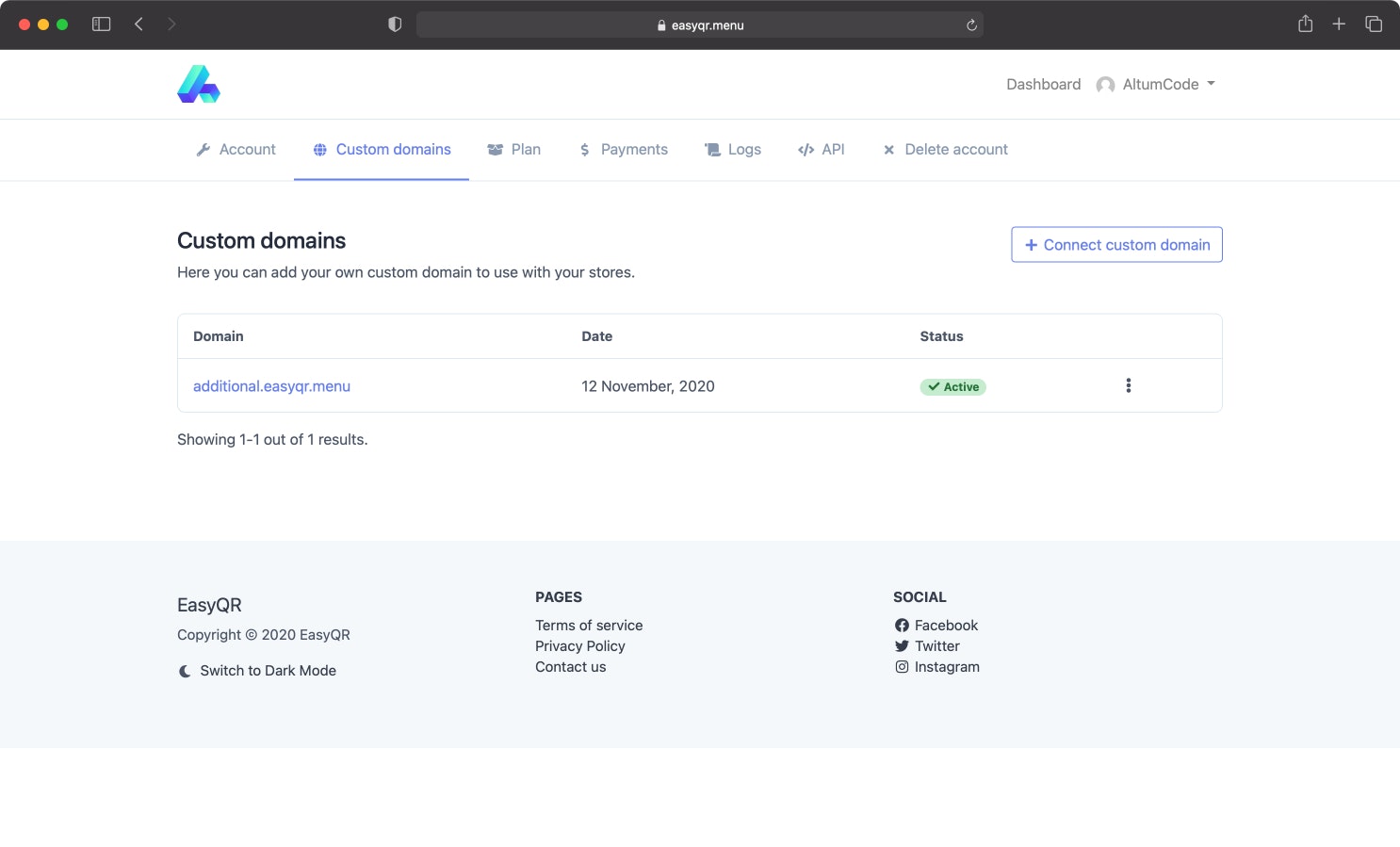The width and height of the screenshot is (1400, 847).
Task: Click the Date column header
Action: (x=596, y=336)
